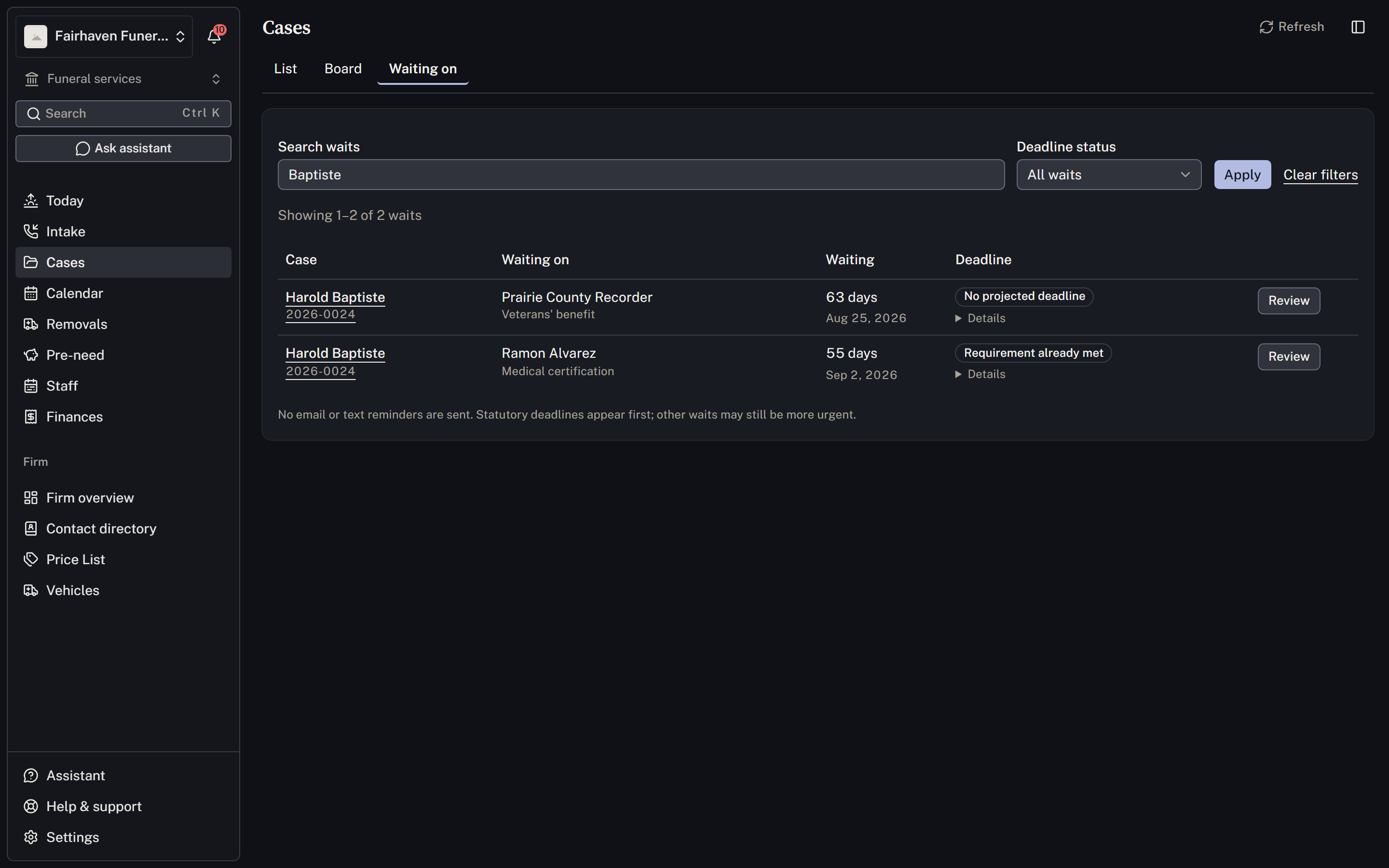The height and width of the screenshot is (868, 1389).
Task: Click the "Sep 2, 2026" date
Action: point(861,375)
